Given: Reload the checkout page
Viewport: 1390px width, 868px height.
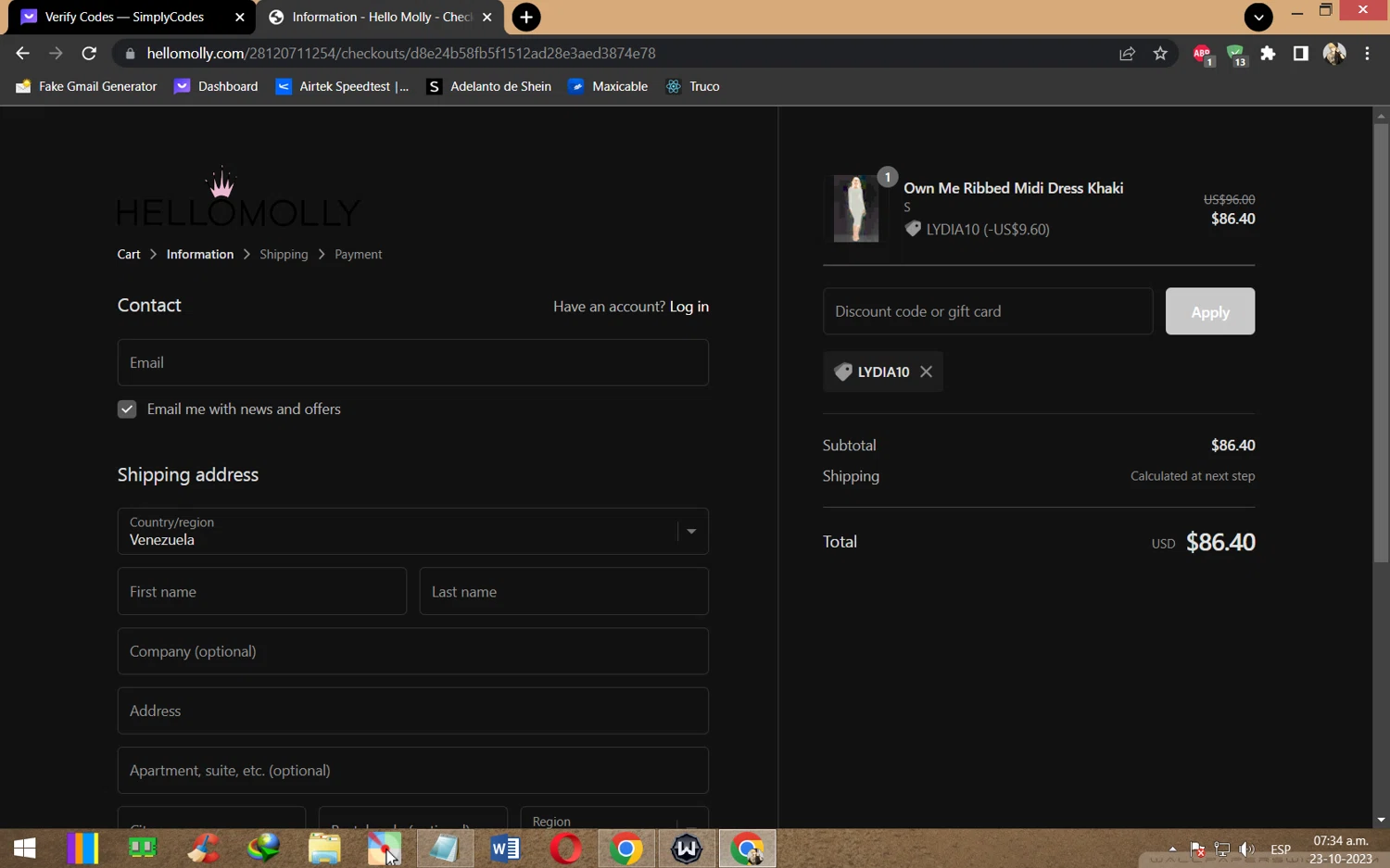Looking at the screenshot, I should [89, 54].
